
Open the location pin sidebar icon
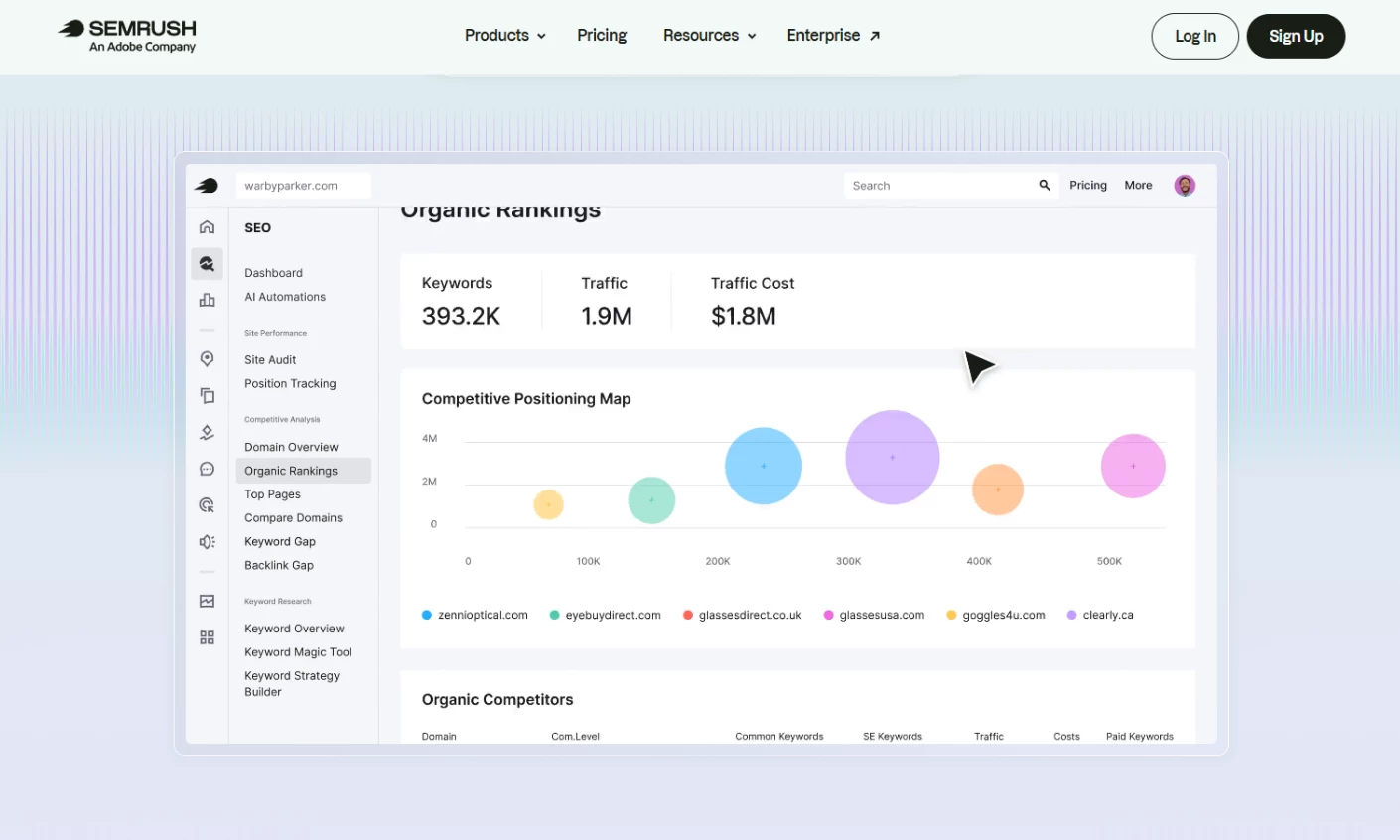pyautogui.click(x=207, y=359)
